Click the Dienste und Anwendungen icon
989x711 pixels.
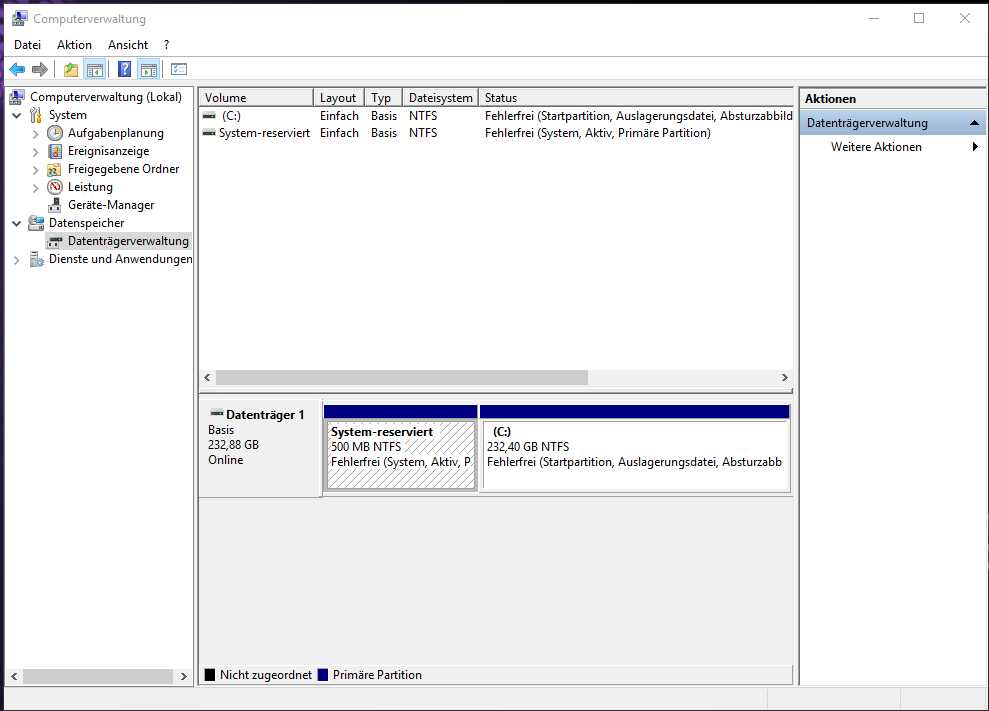pos(37,259)
